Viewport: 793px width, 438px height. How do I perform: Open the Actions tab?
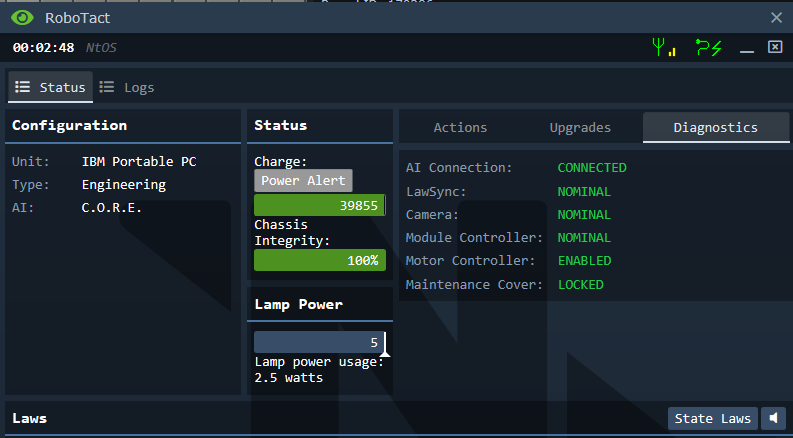(x=460, y=127)
